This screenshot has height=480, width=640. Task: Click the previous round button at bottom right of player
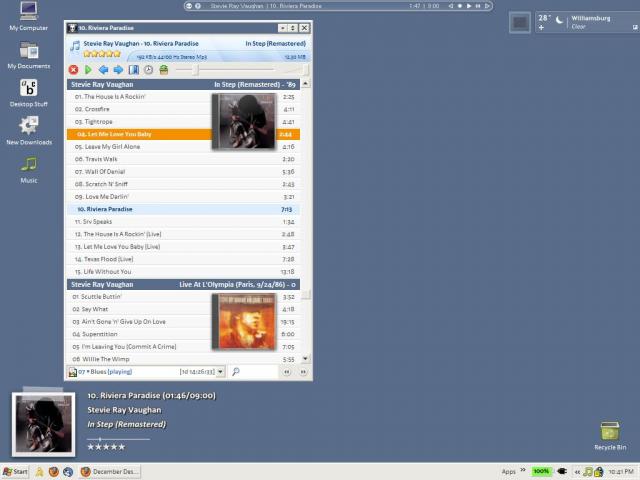coord(287,372)
